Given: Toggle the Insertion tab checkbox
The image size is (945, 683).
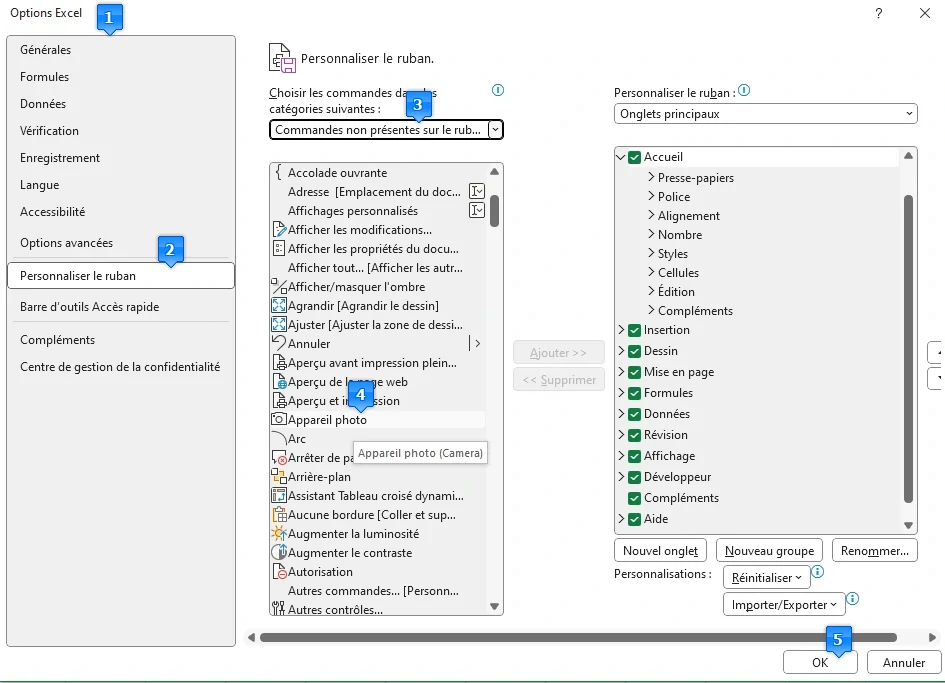Looking at the screenshot, I should [634, 330].
